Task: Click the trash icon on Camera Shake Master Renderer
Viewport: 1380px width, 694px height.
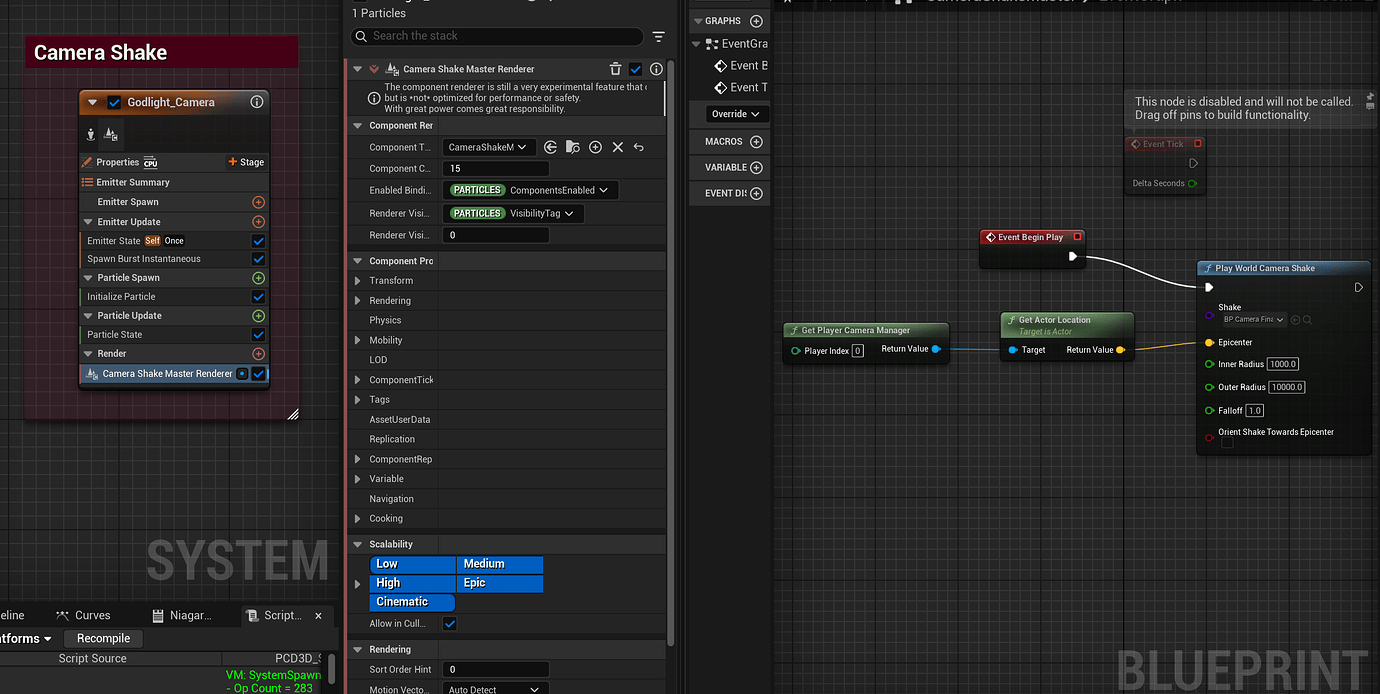Action: (615, 69)
